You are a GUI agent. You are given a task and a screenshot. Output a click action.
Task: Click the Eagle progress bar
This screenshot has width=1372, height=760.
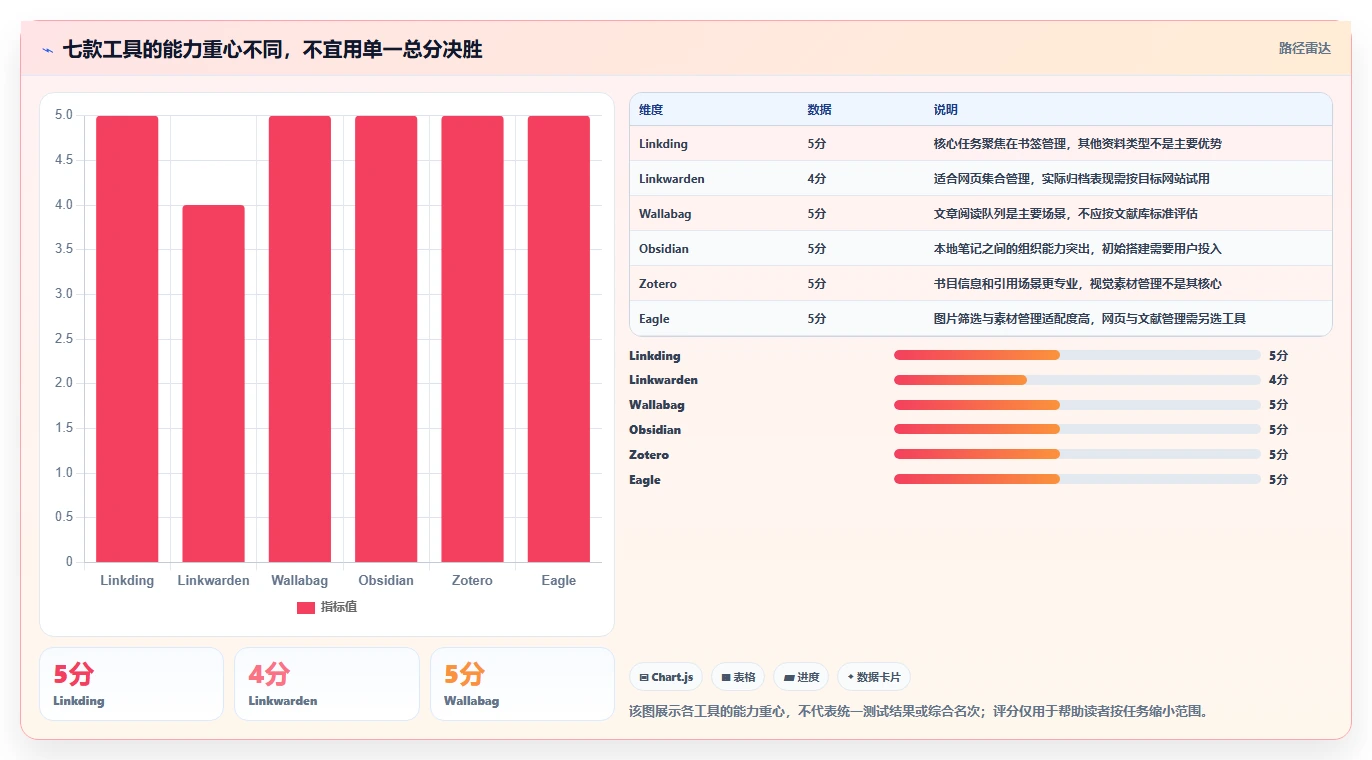pyautogui.click(x=1077, y=479)
